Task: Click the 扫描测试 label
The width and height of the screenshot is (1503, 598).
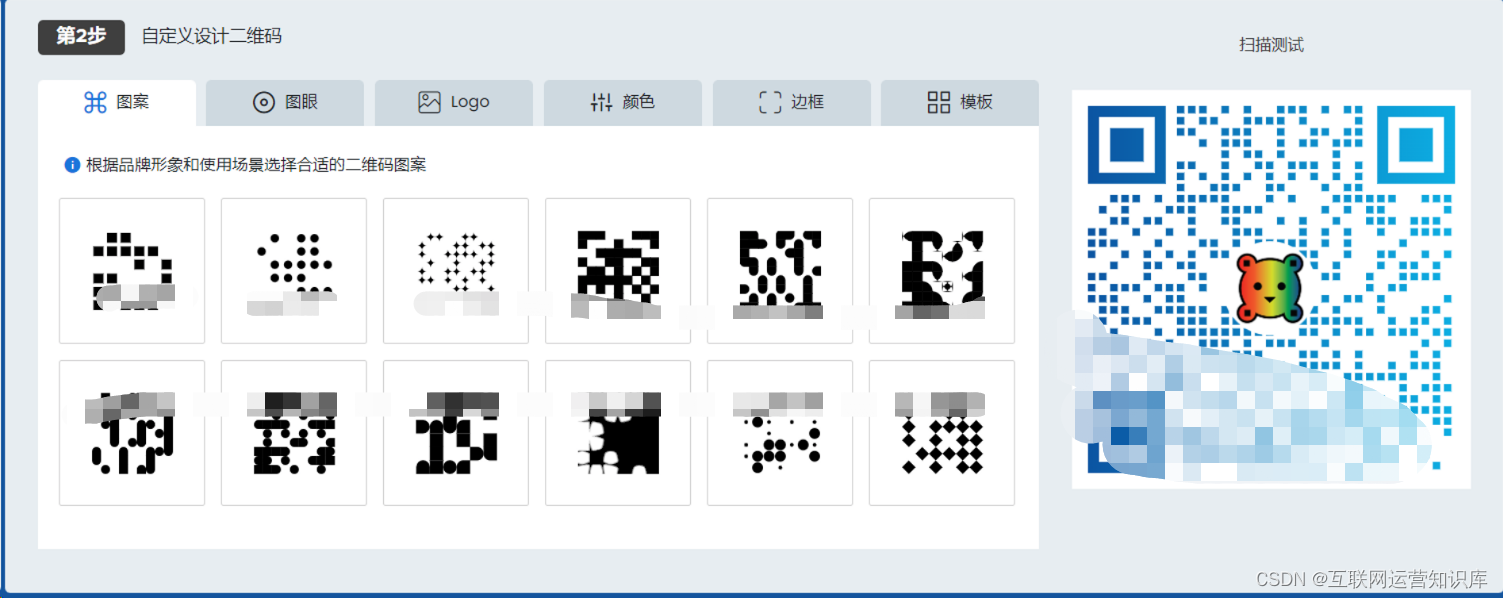Action: pyautogui.click(x=1271, y=45)
